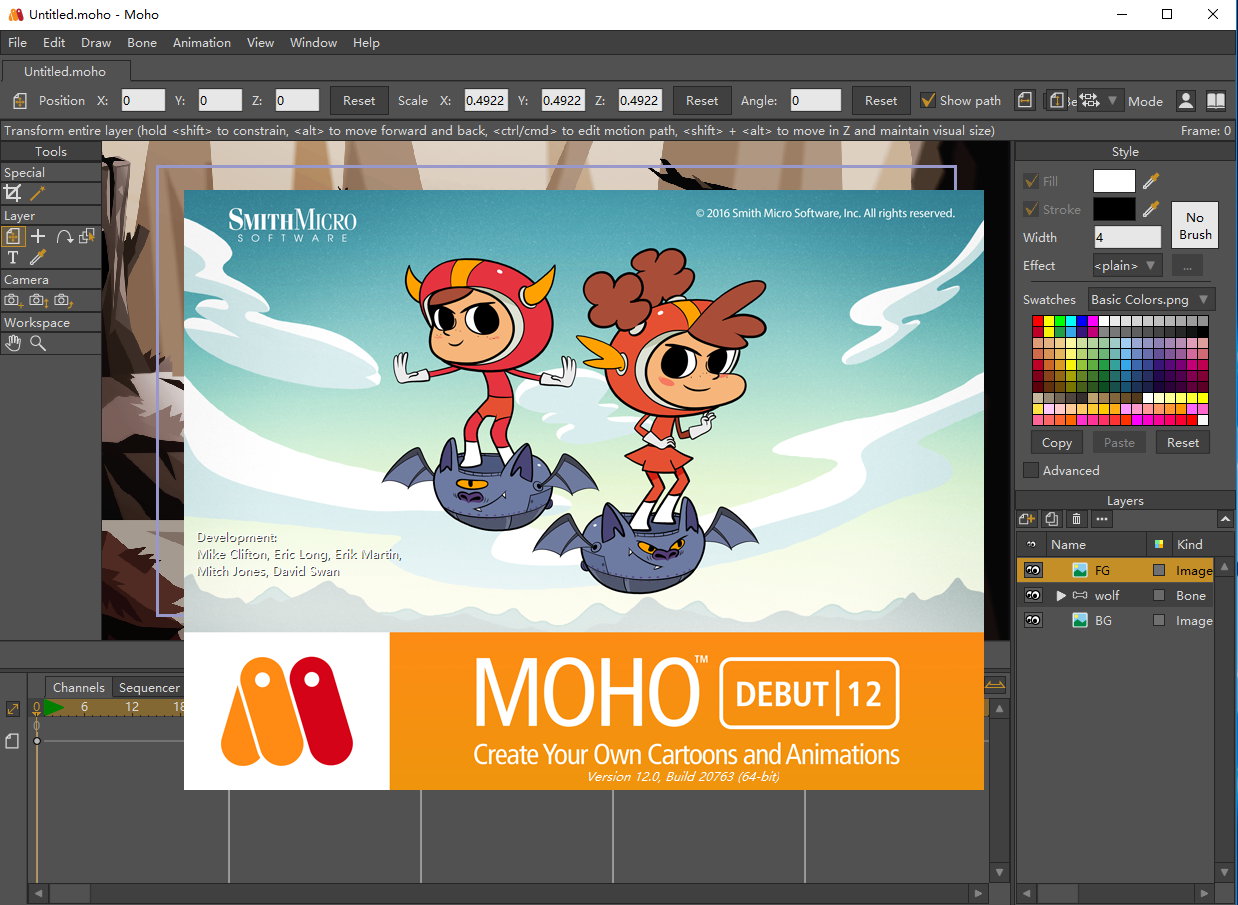Switch to the Sequencer tab

[149, 687]
